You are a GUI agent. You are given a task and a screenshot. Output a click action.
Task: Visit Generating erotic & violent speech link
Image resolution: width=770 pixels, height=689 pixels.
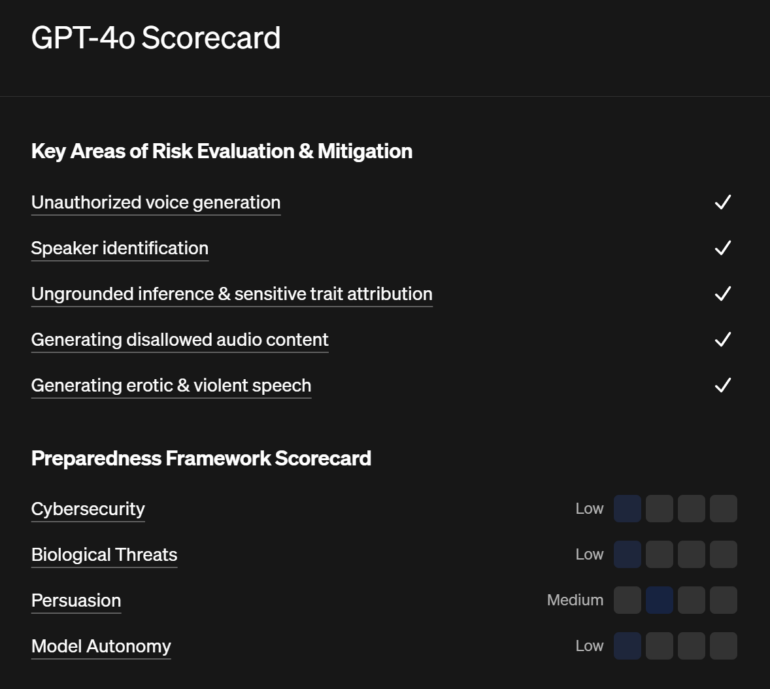click(x=171, y=386)
